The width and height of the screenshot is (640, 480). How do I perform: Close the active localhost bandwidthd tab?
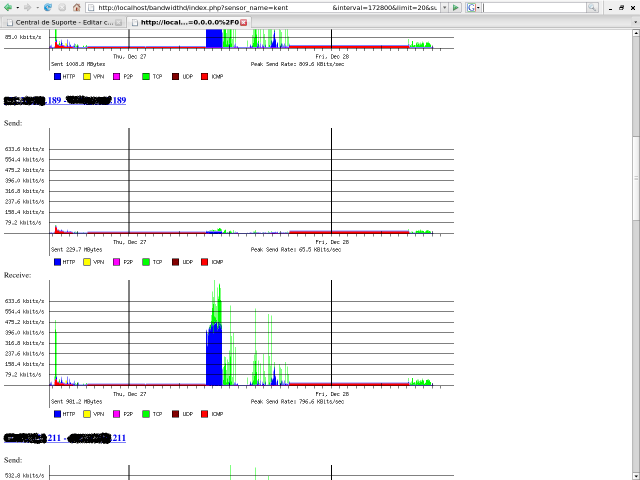tap(243, 22)
